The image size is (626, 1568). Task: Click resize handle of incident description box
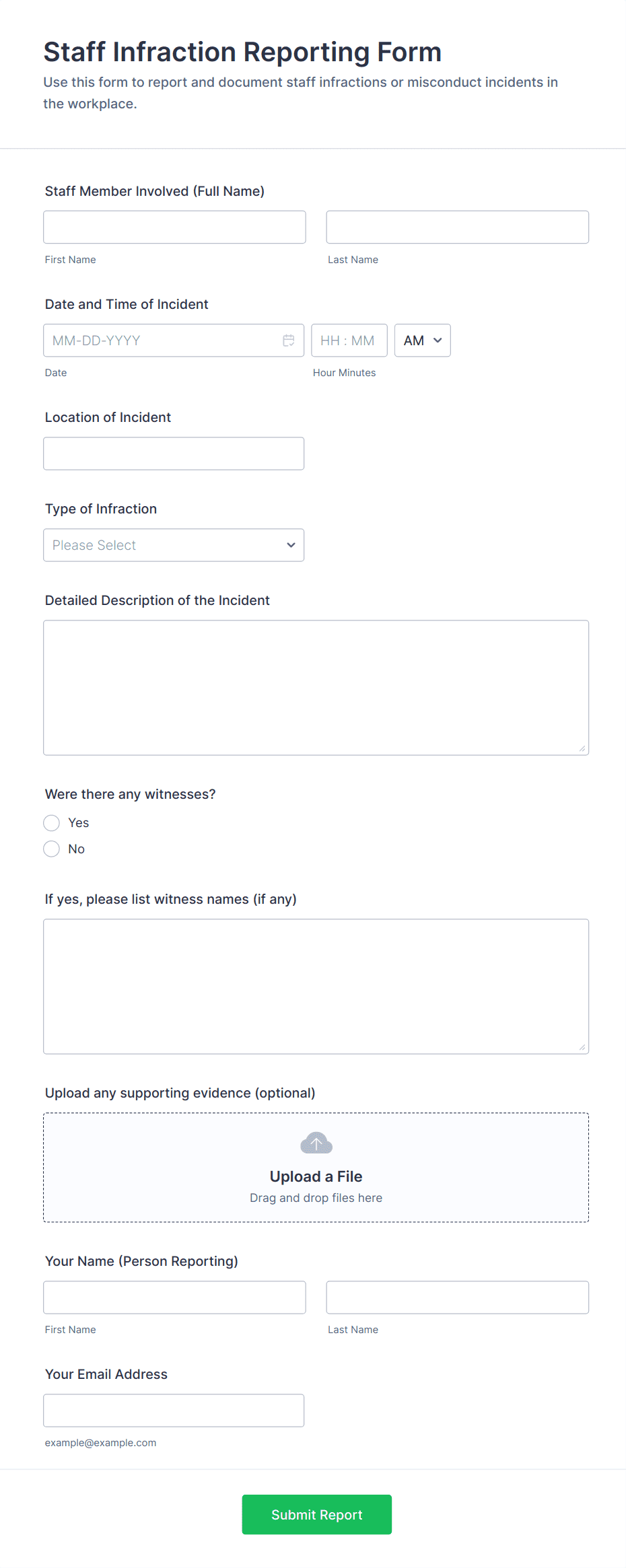[x=582, y=748]
